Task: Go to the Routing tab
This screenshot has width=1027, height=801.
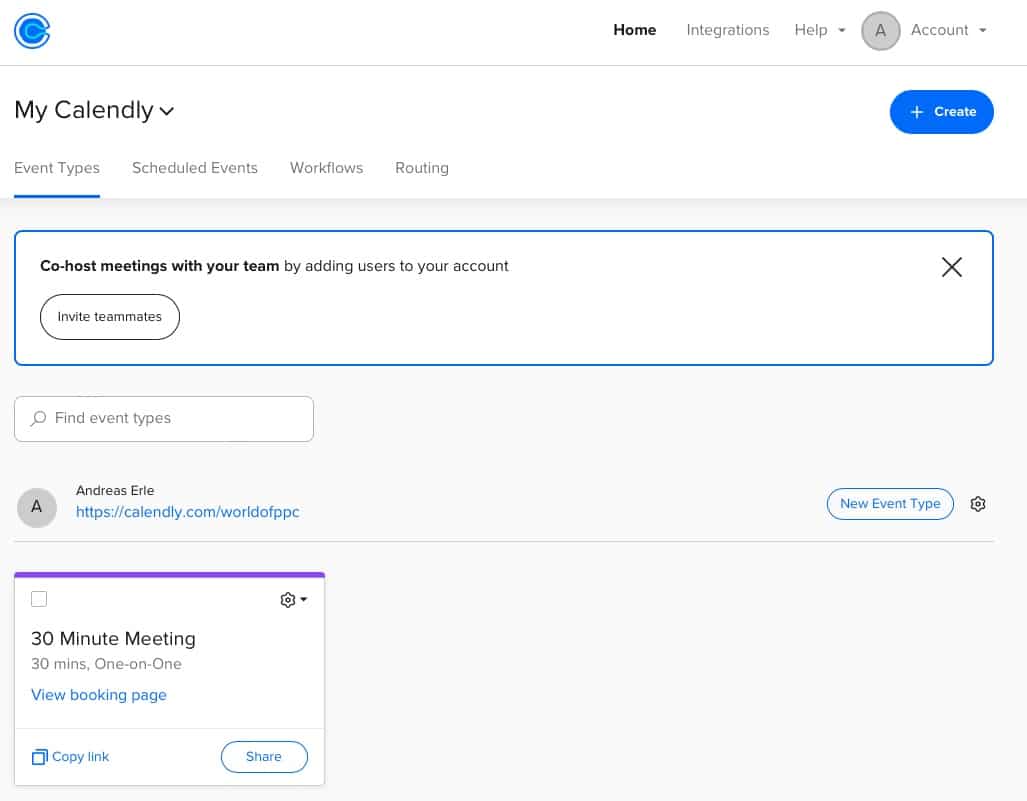Action: [x=421, y=168]
